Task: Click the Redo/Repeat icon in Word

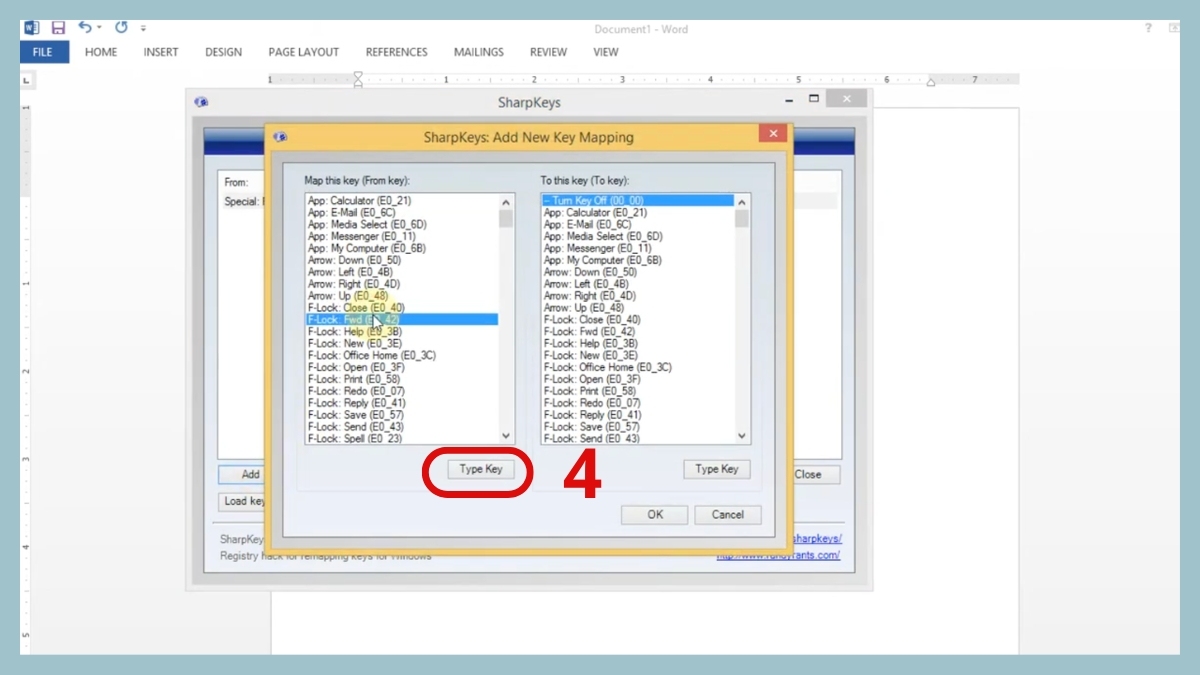Action: tap(121, 28)
